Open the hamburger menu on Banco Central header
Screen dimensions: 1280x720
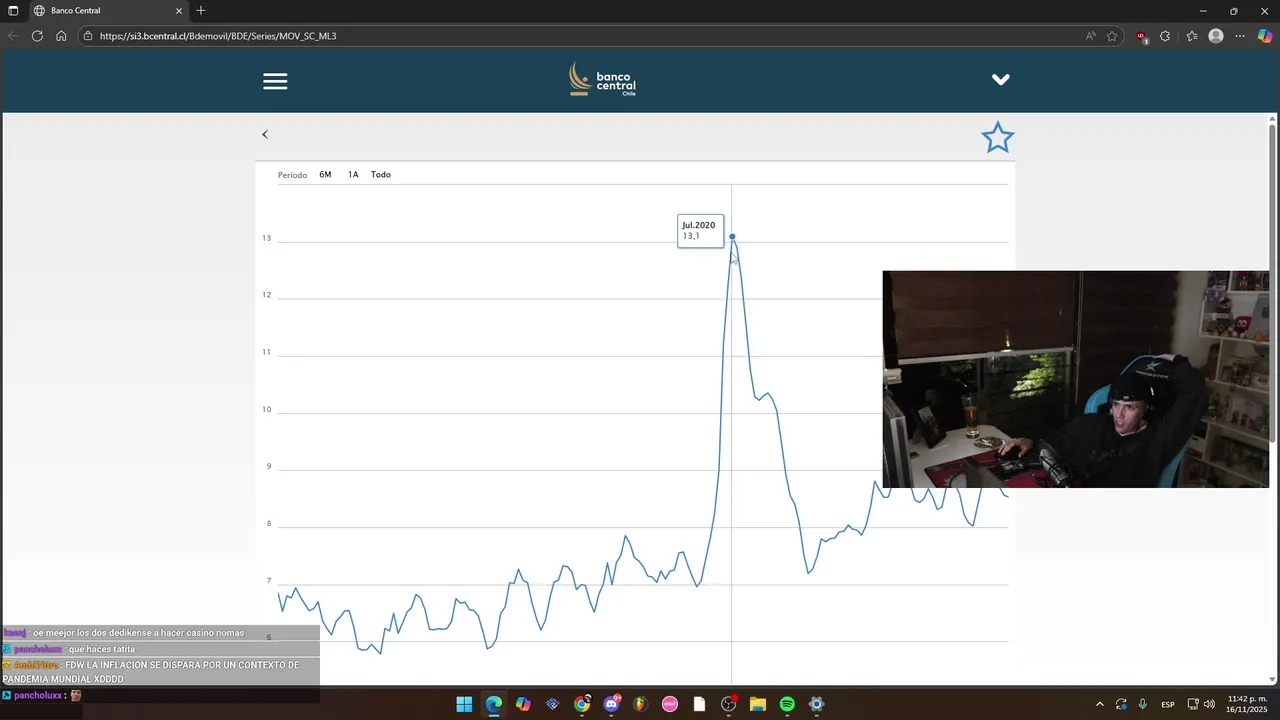(x=275, y=81)
